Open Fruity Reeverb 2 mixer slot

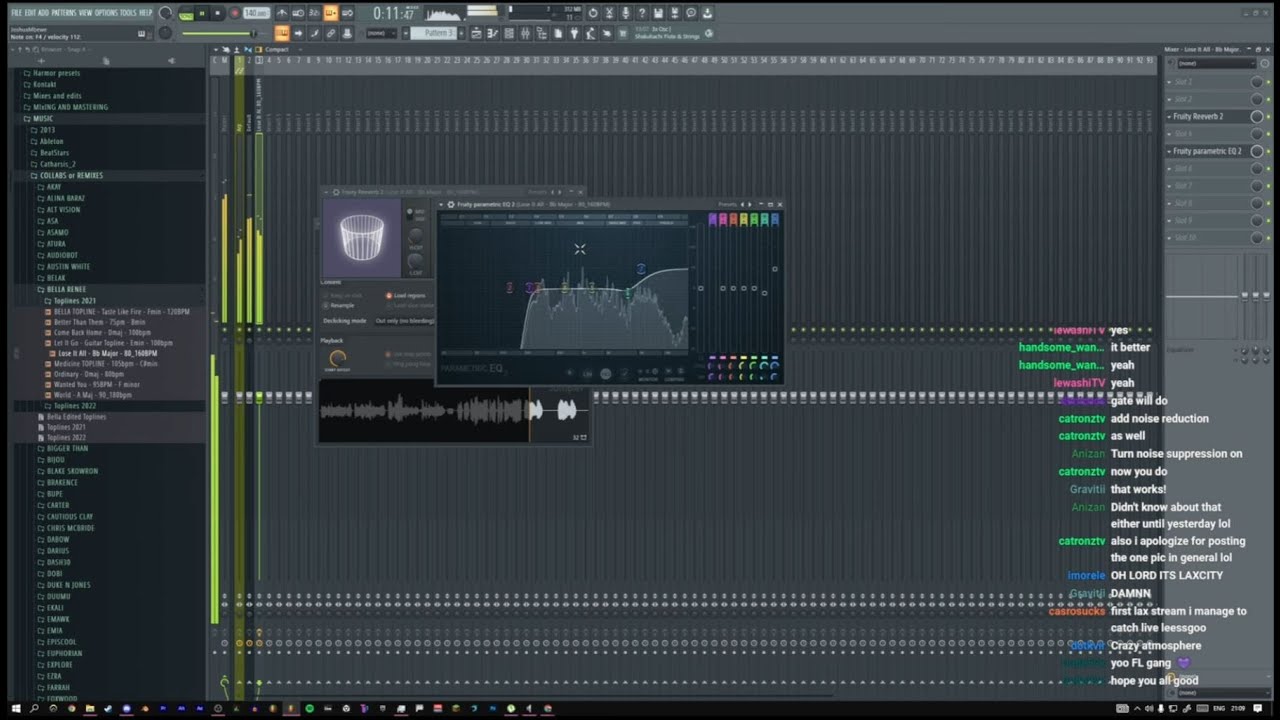(x=1198, y=116)
